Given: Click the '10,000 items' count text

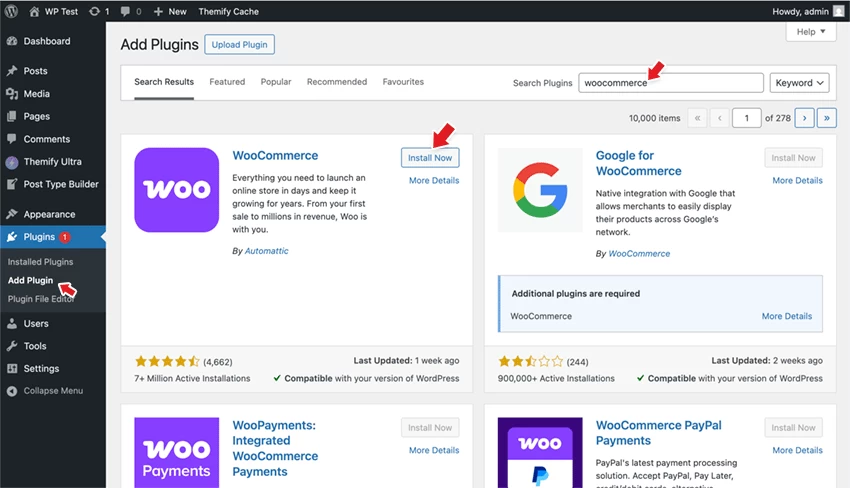Looking at the screenshot, I should point(654,118).
